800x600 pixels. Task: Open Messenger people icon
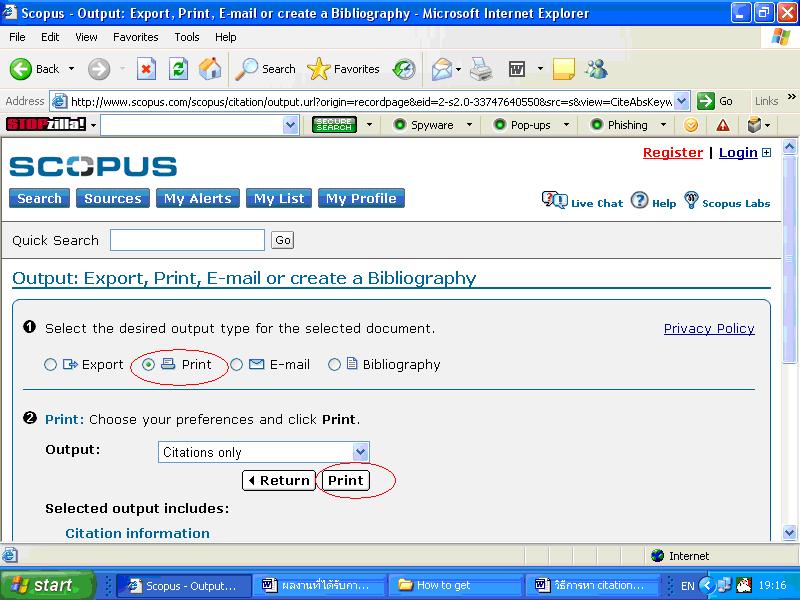(596, 69)
